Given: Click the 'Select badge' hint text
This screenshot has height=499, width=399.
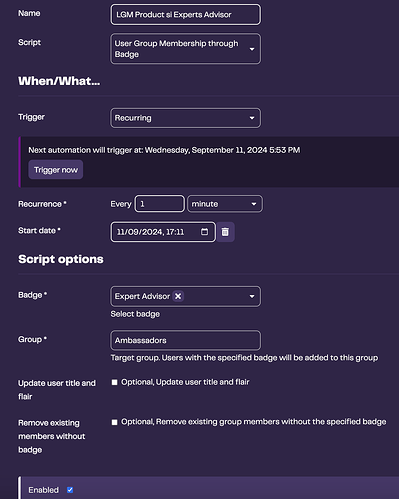Looking at the screenshot, I should (135, 314).
